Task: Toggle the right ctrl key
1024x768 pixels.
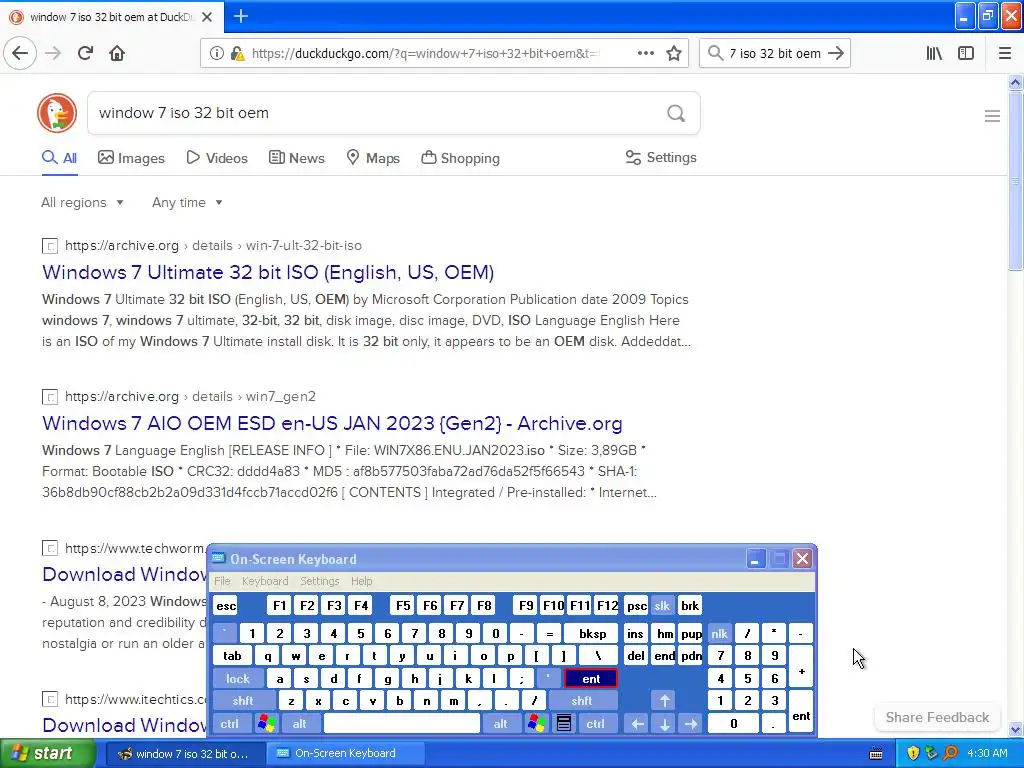Action: point(596,724)
